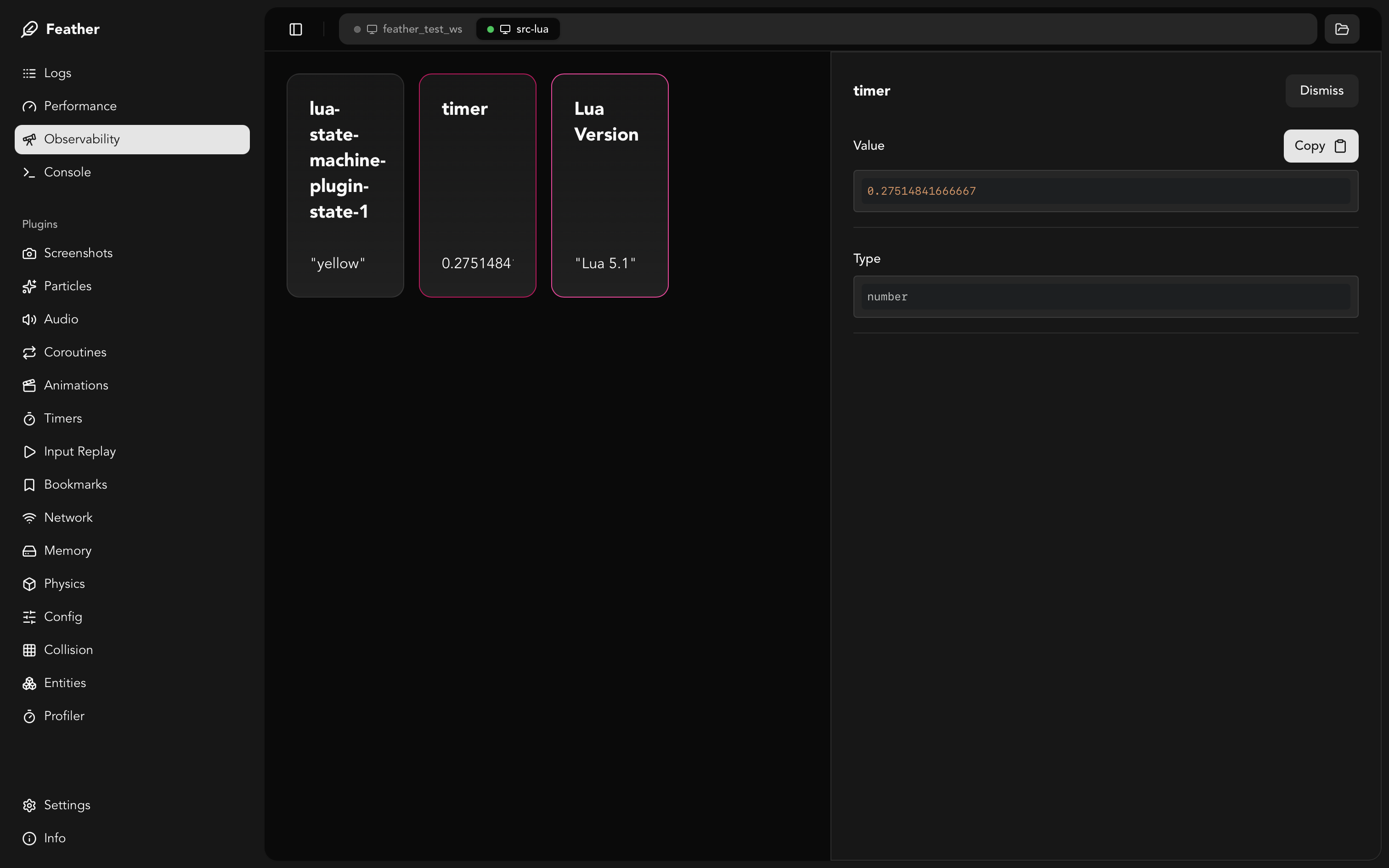Open the Profiler plugin label

(64, 716)
